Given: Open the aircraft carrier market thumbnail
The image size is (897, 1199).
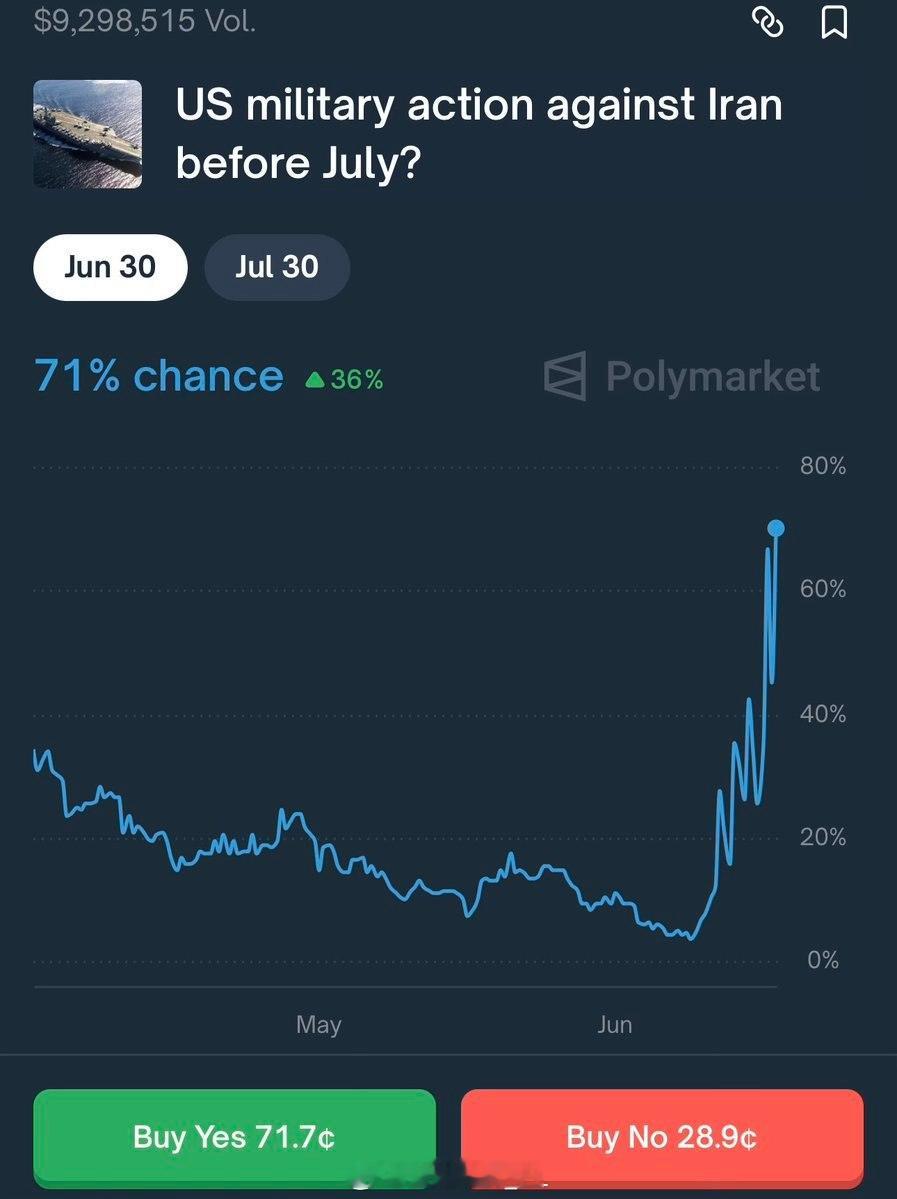Looking at the screenshot, I should pyautogui.click(x=88, y=134).
